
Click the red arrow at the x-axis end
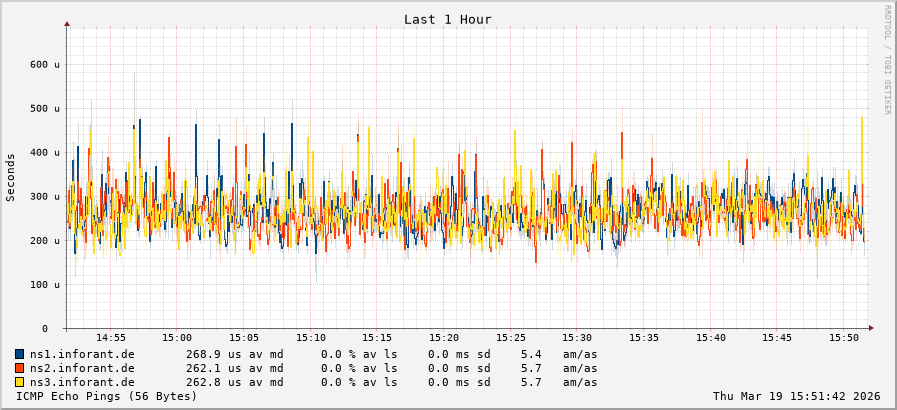point(870,328)
